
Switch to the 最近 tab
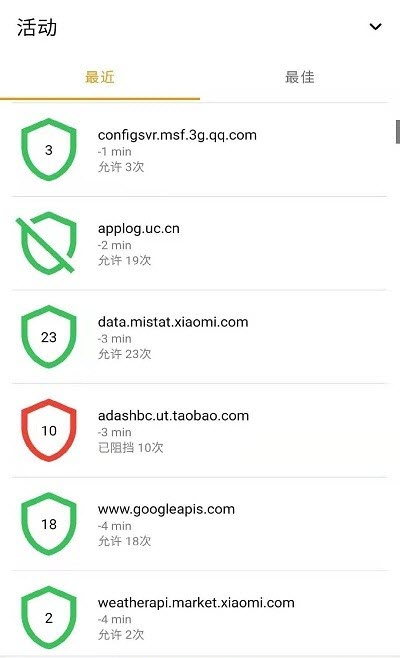pos(100,77)
